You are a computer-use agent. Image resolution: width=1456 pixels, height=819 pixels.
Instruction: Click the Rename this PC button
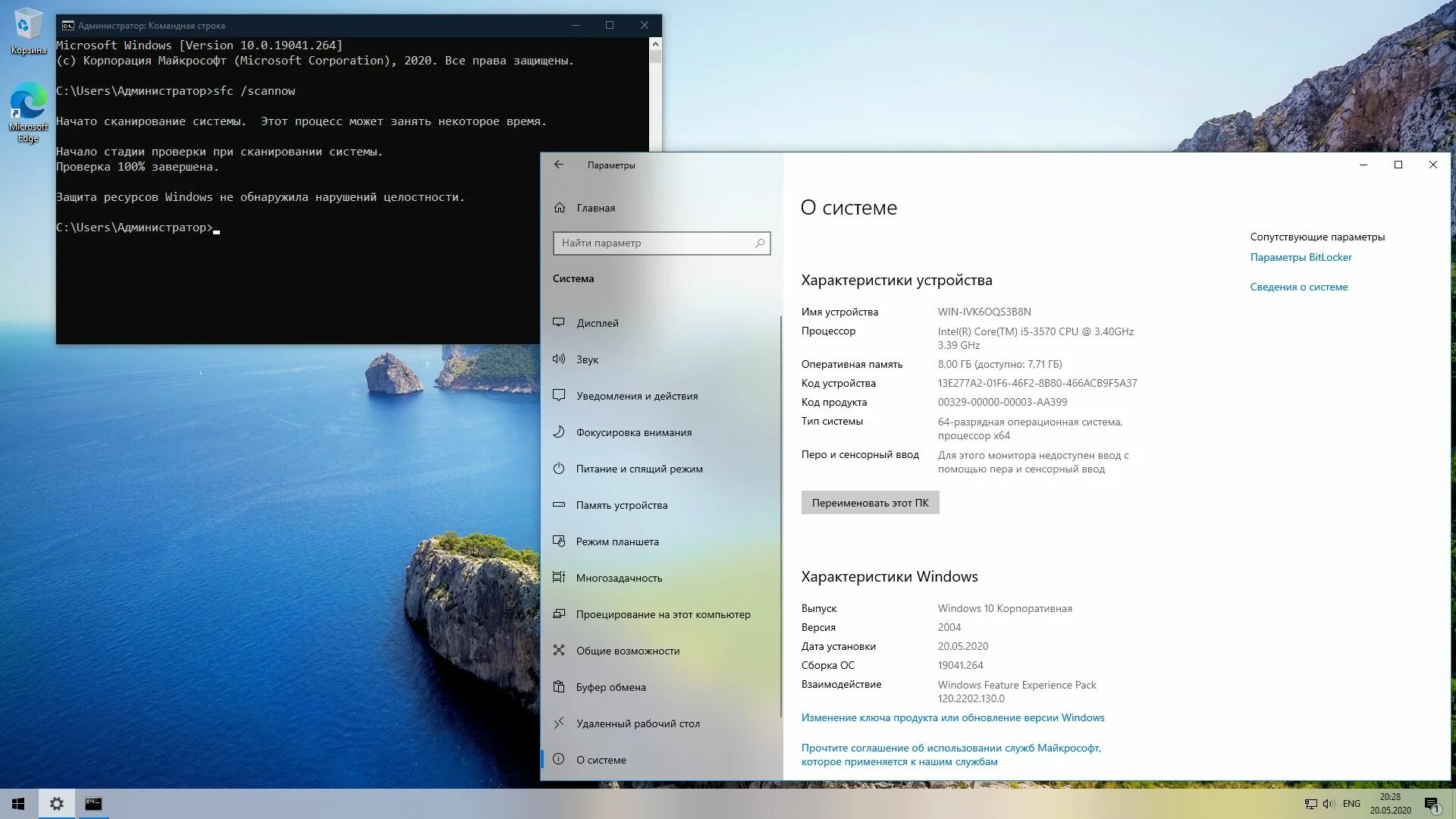pos(870,503)
